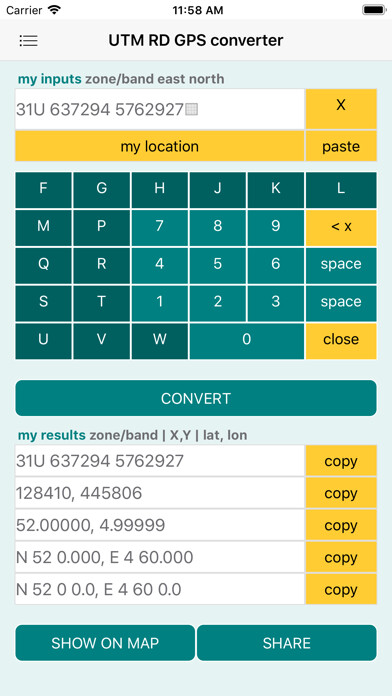Tap digit 7 on keypad
392x696 pixels.
(159, 228)
